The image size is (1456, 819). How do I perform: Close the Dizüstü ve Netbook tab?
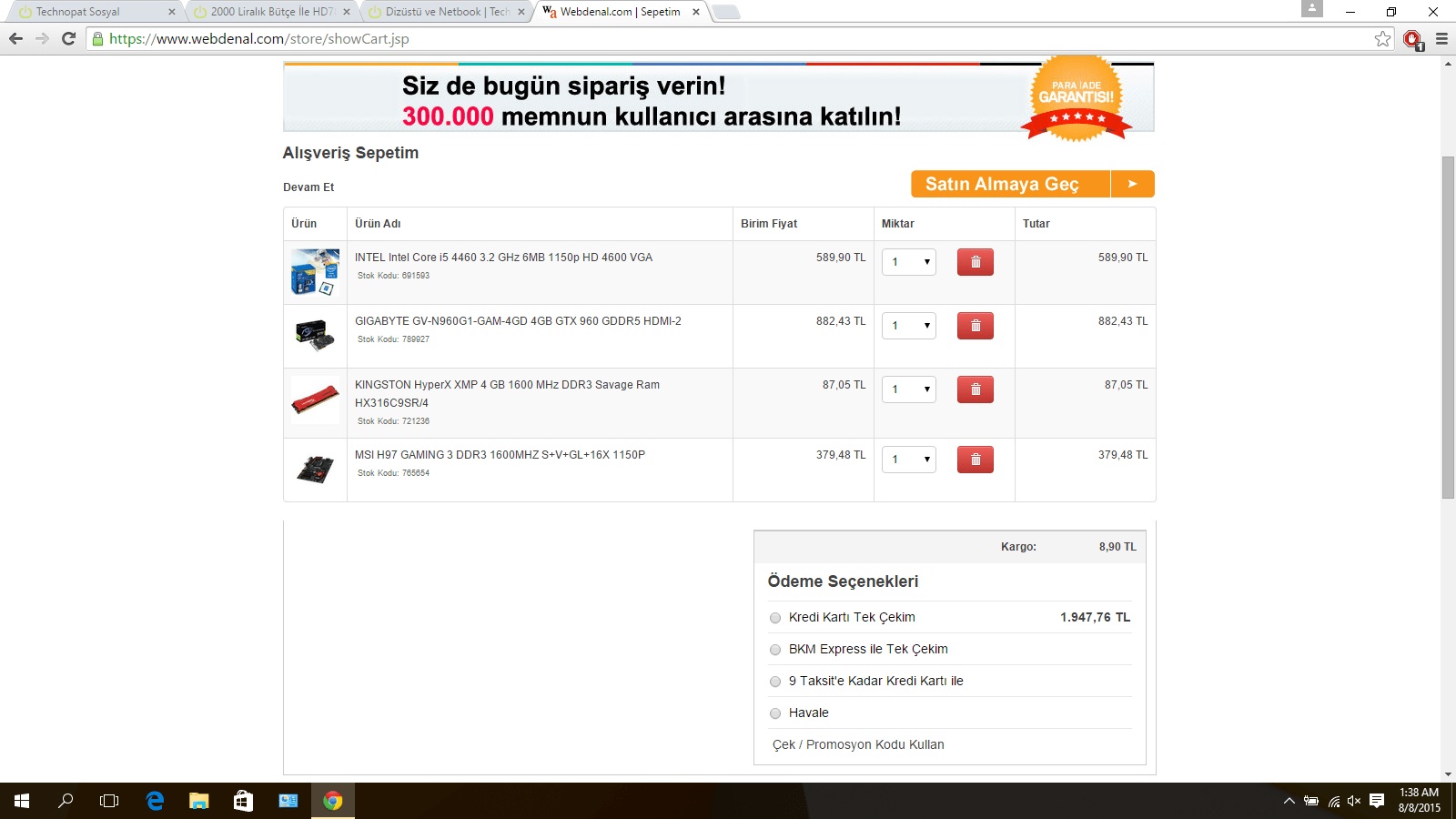pyautogui.click(x=521, y=12)
